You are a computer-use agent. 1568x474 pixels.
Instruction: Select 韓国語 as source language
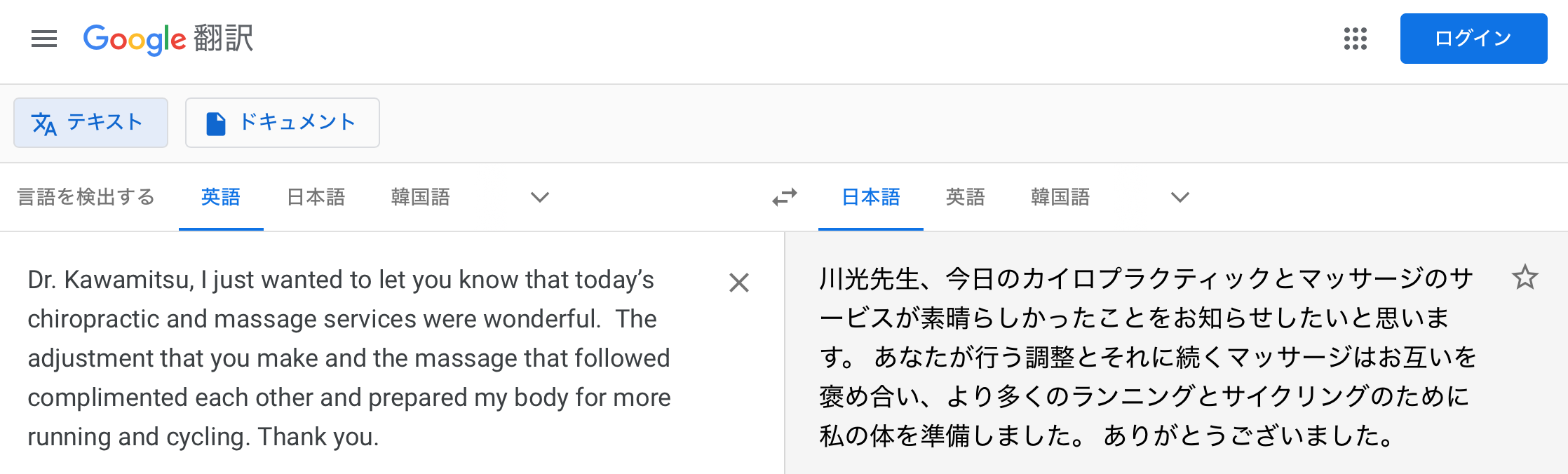(x=420, y=197)
